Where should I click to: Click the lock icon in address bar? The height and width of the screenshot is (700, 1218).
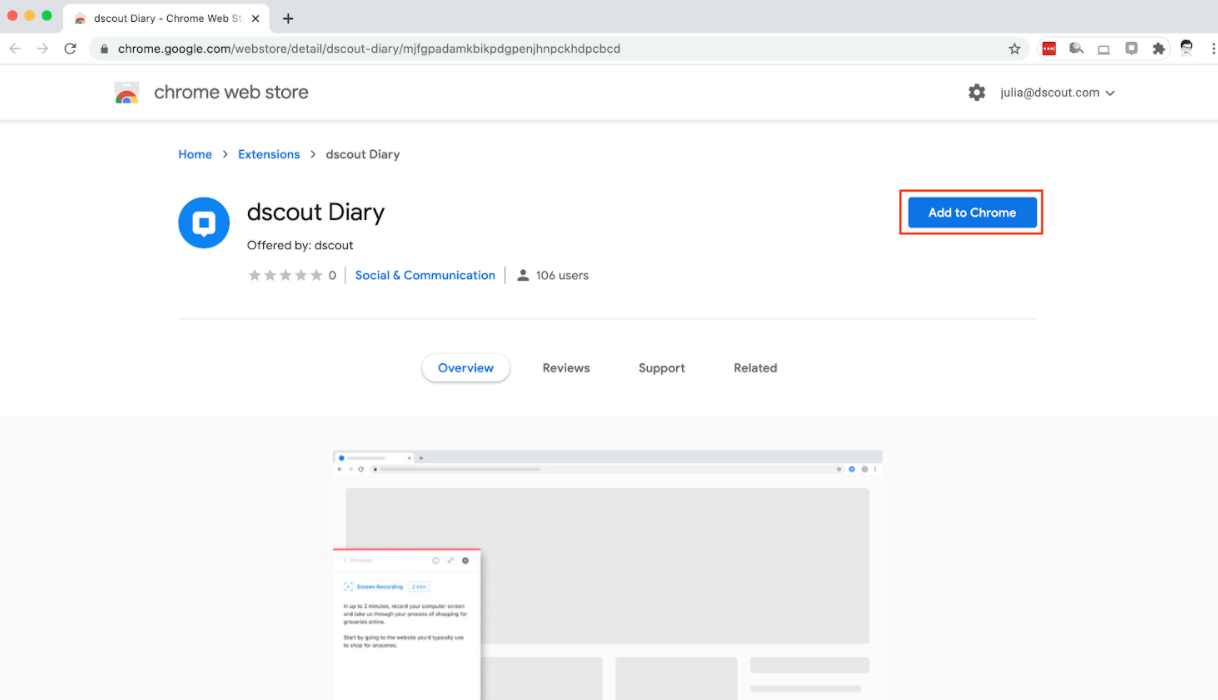103,48
